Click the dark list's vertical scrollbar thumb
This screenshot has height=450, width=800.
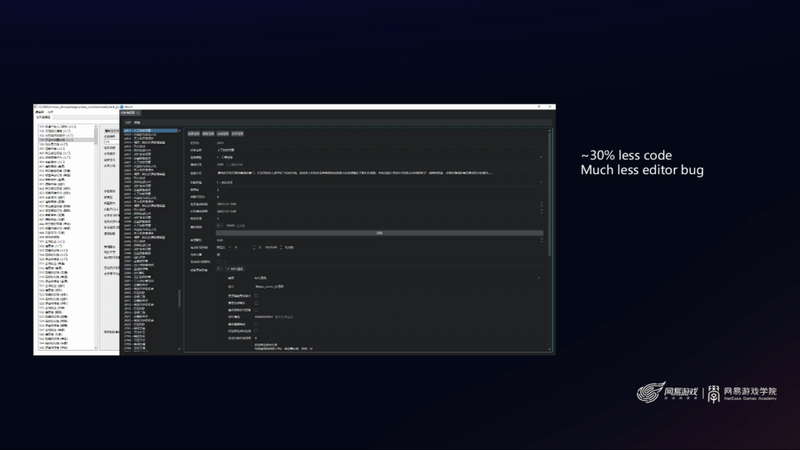point(179,298)
